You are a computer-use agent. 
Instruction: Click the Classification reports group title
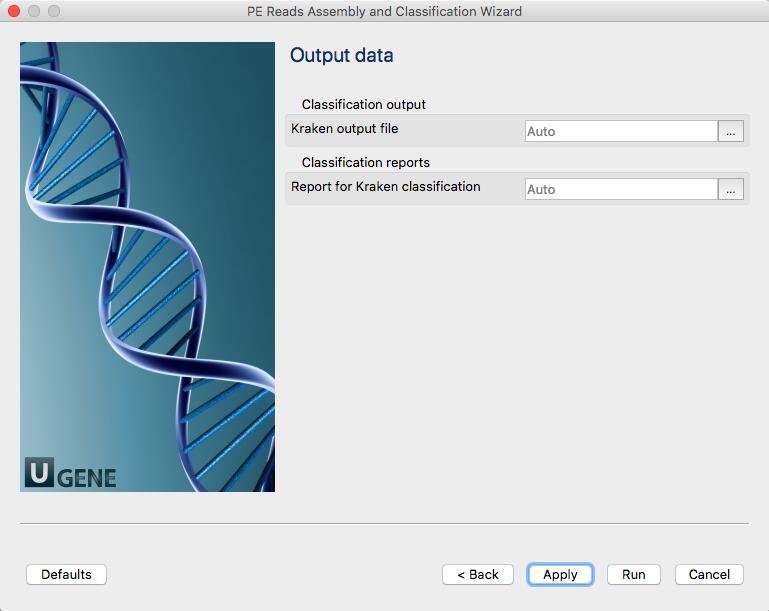point(365,162)
